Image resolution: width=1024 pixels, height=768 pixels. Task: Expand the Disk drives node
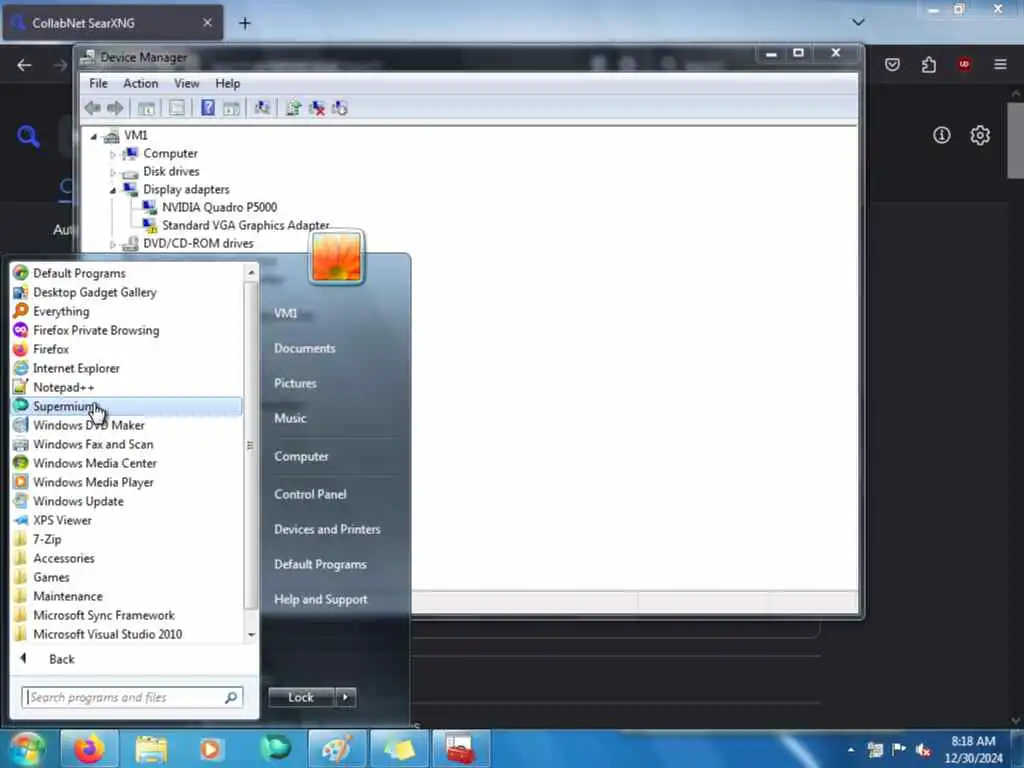coord(113,172)
